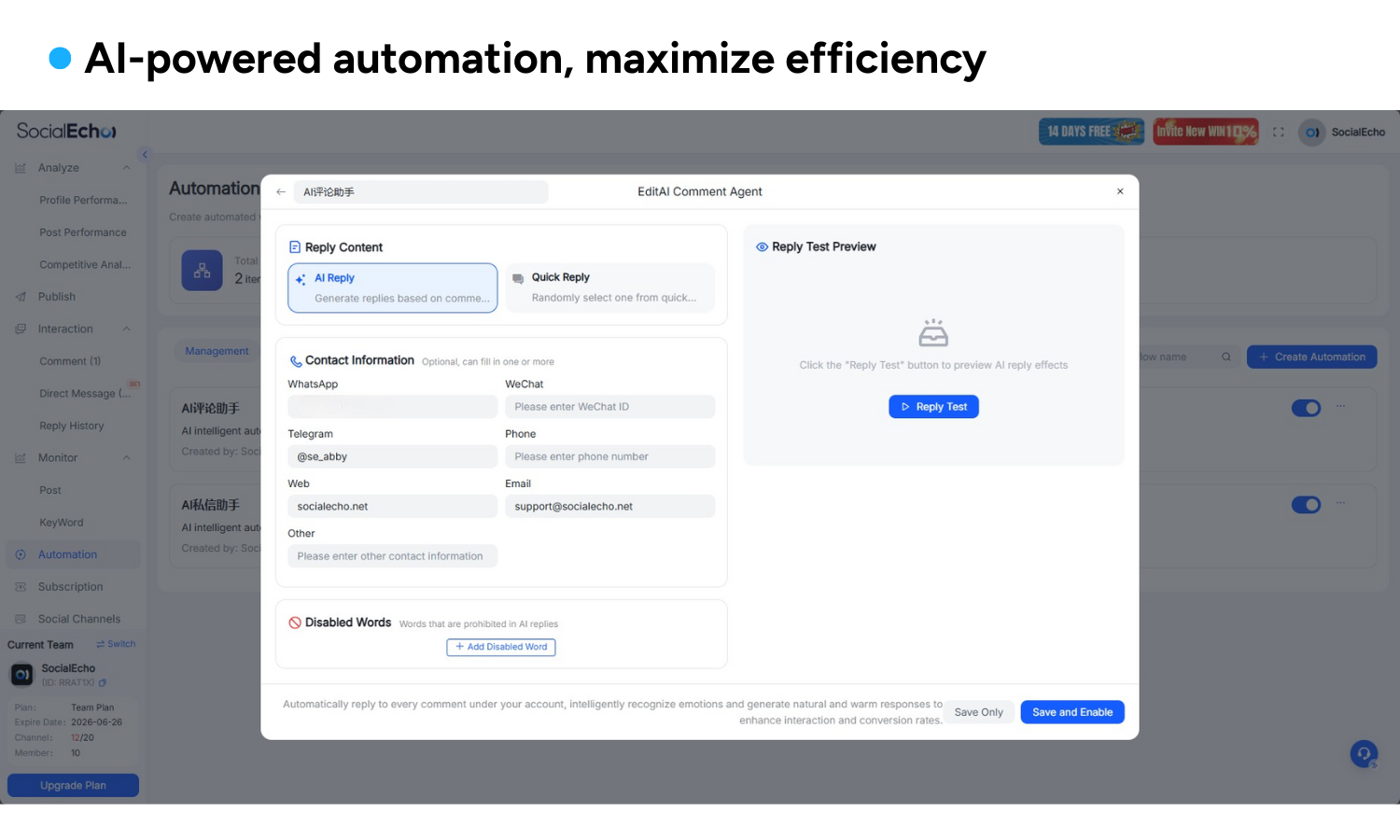Click the Social Channels sidebar icon
The width and height of the screenshot is (1400, 840).
click(21, 618)
